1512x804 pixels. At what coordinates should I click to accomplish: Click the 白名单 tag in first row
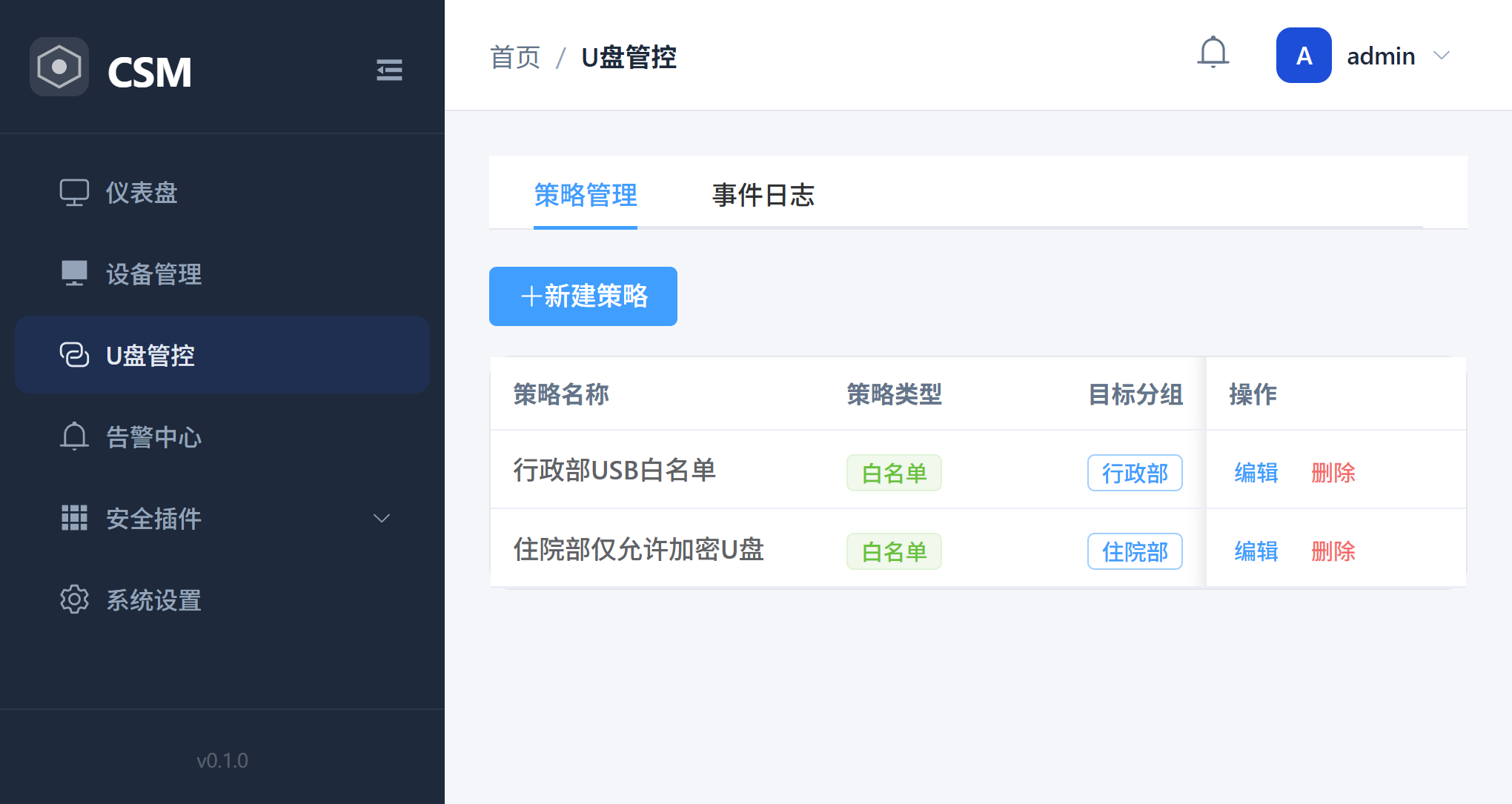894,473
